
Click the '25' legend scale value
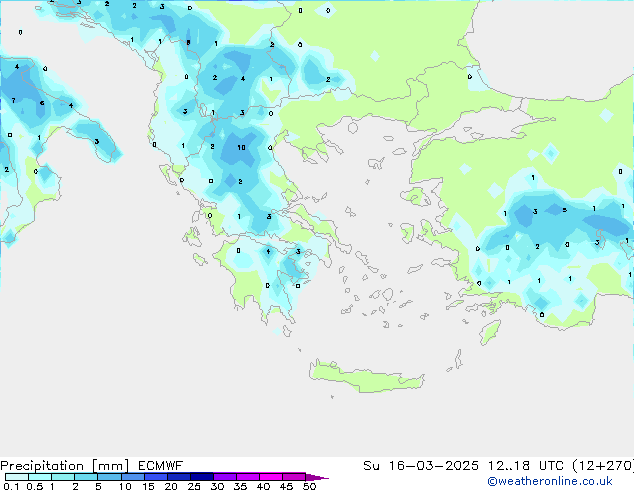[194, 486]
